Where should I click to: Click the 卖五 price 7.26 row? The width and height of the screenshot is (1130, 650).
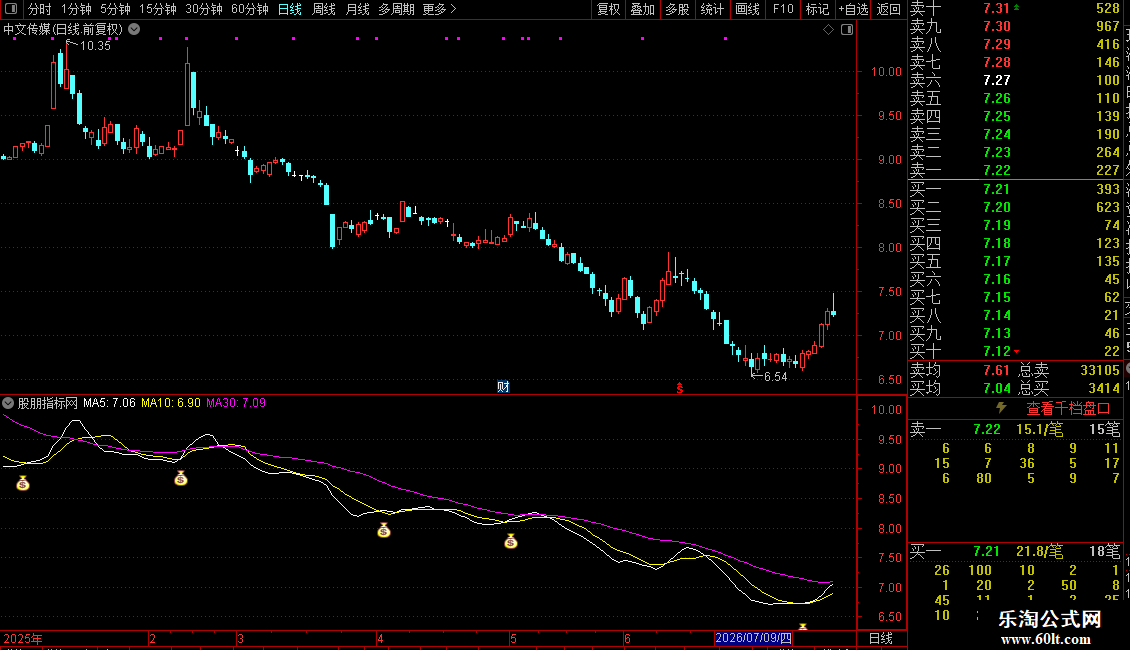[1015, 98]
